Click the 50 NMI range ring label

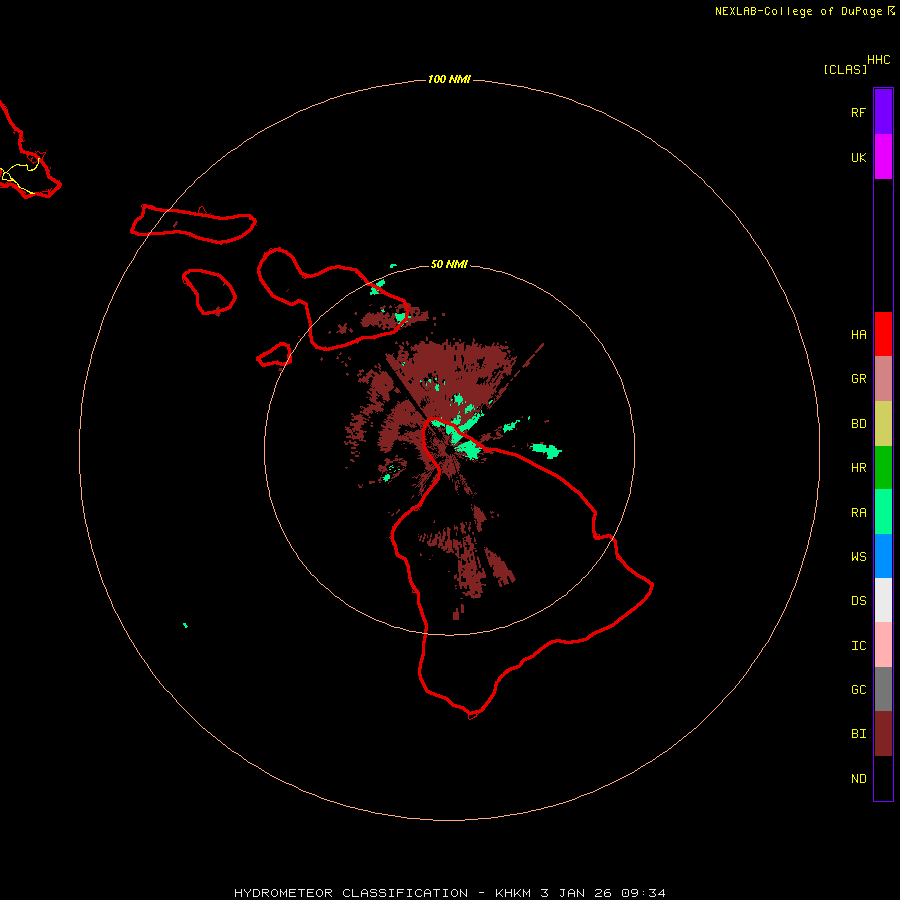click(x=449, y=264)
